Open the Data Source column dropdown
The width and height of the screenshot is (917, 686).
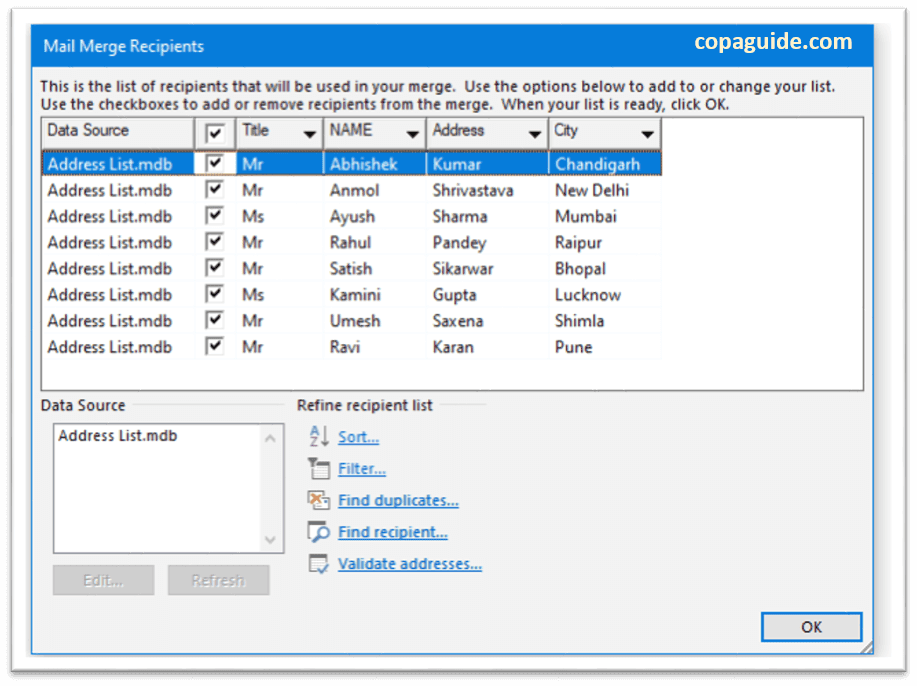(182, 132)
